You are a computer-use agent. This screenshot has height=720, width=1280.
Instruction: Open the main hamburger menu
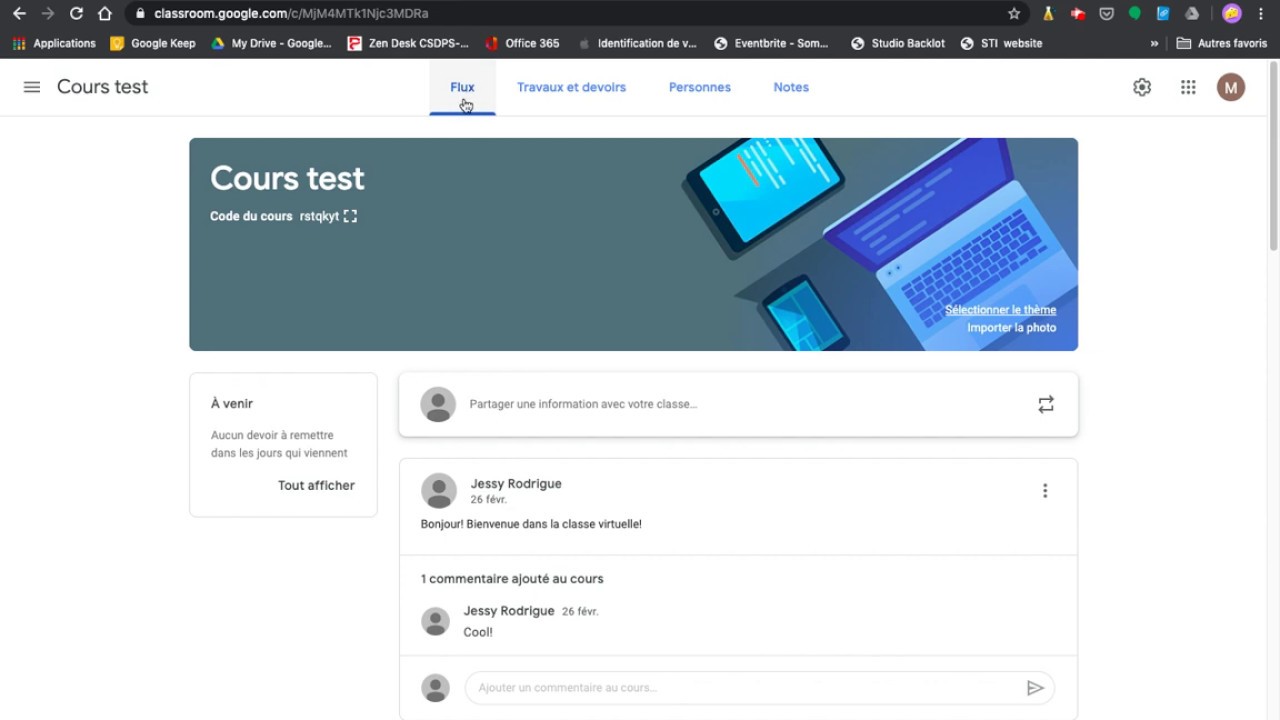click(32, 87)
